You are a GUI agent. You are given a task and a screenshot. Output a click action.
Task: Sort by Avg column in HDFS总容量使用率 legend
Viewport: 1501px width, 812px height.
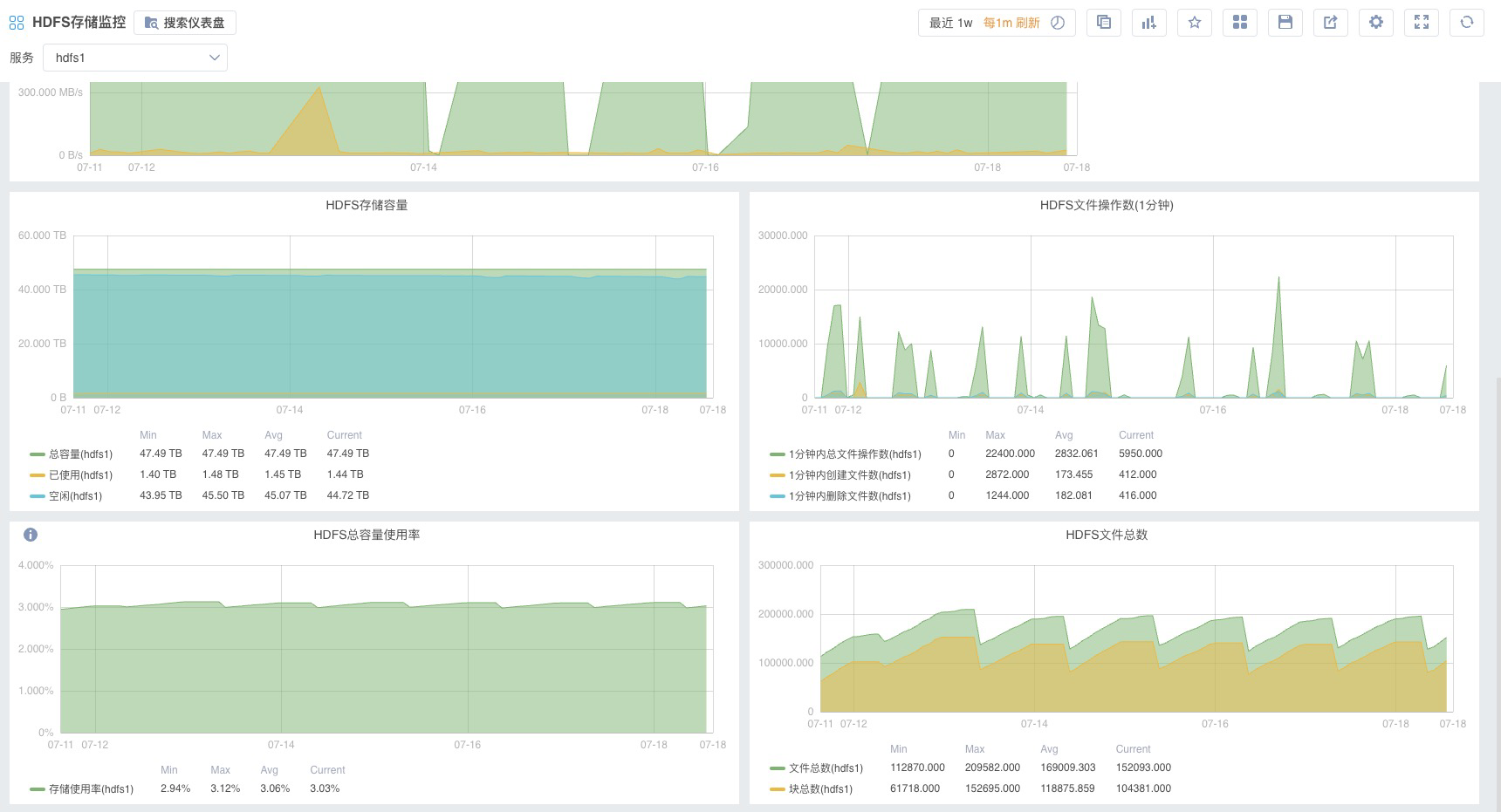tap(270, 770)
